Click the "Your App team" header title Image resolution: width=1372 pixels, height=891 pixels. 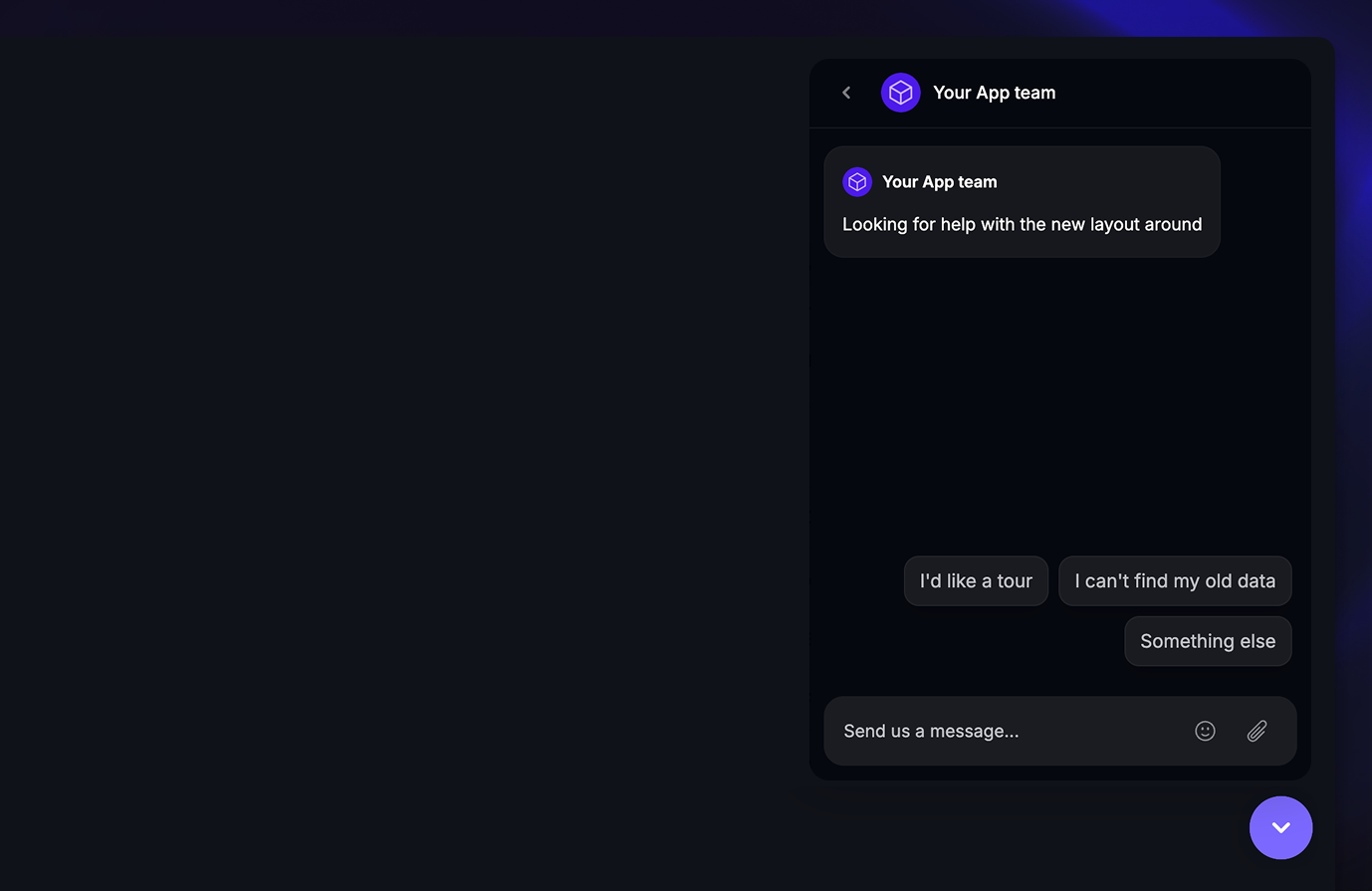[x=994, y=93]
